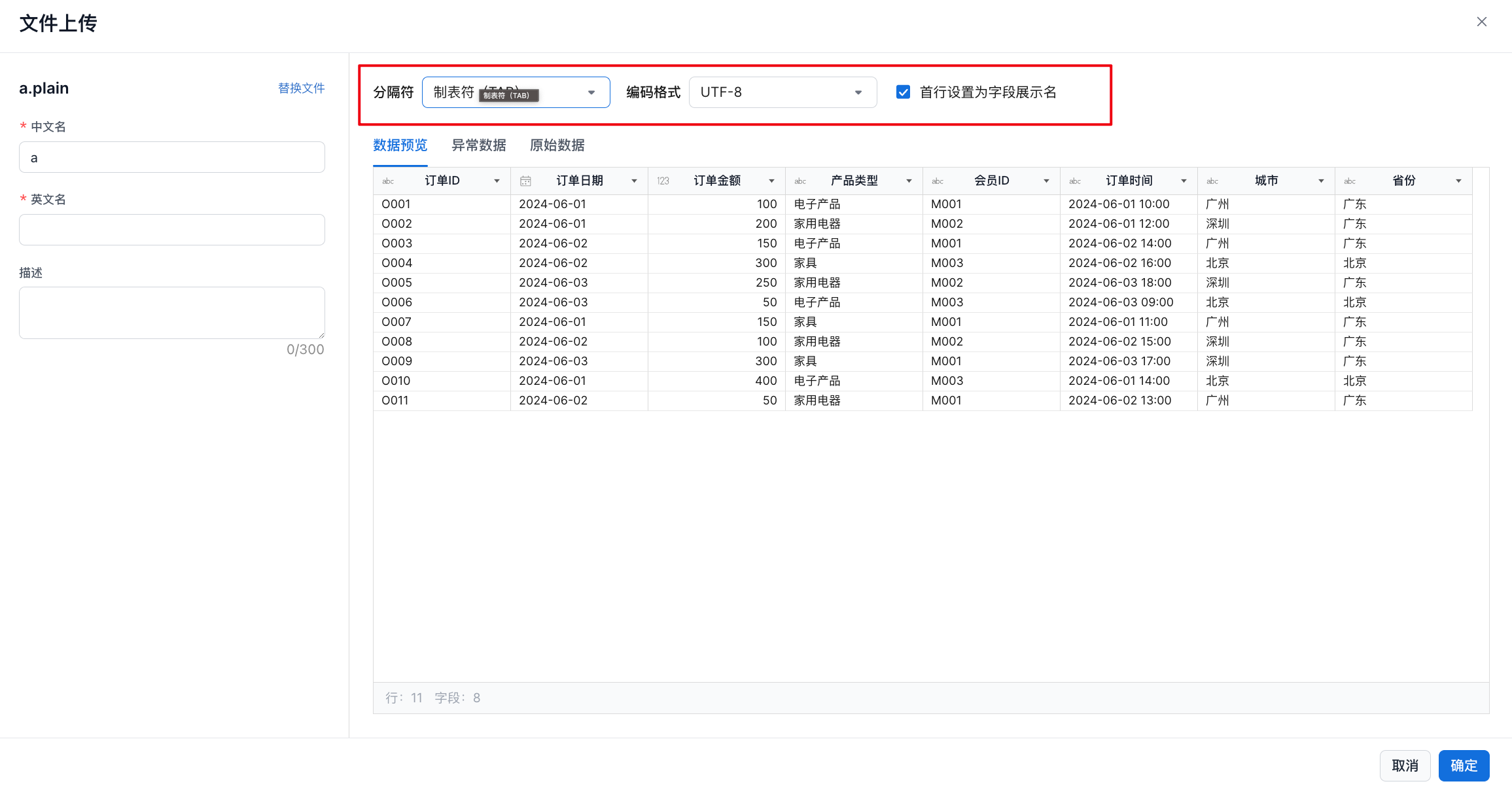Click the abc type icon for 会员ID column
This screenshot has width=1512, height=790.
point(938,181)
